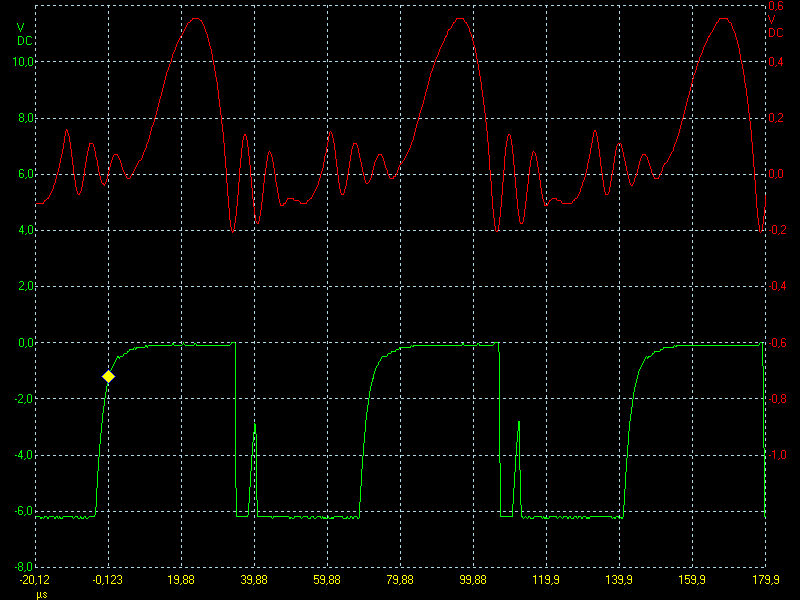Click the green axis value 0,0
Screen dimensions: 800x600
pos(26,343)
